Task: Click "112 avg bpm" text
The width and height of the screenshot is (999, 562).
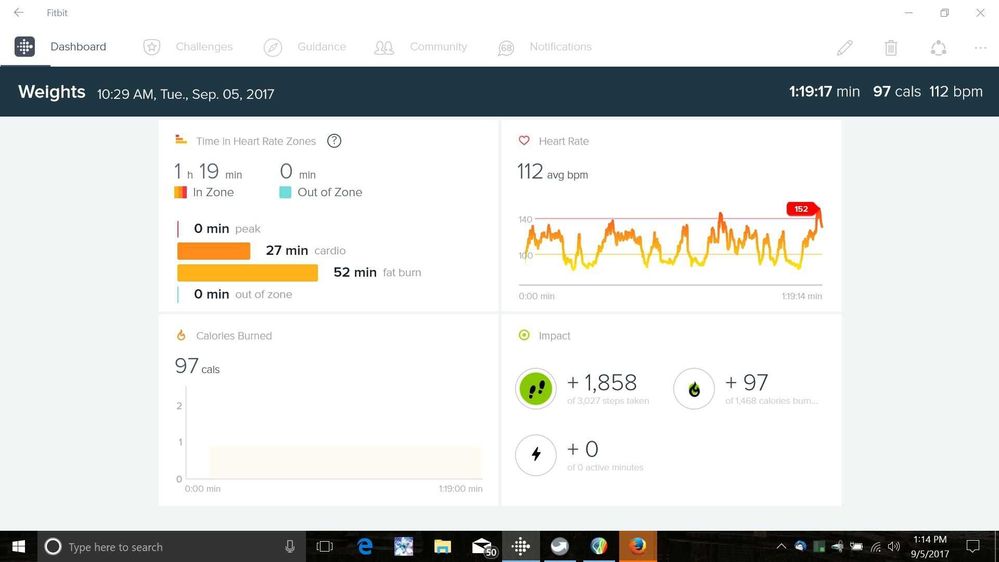Action: (552, 172)
